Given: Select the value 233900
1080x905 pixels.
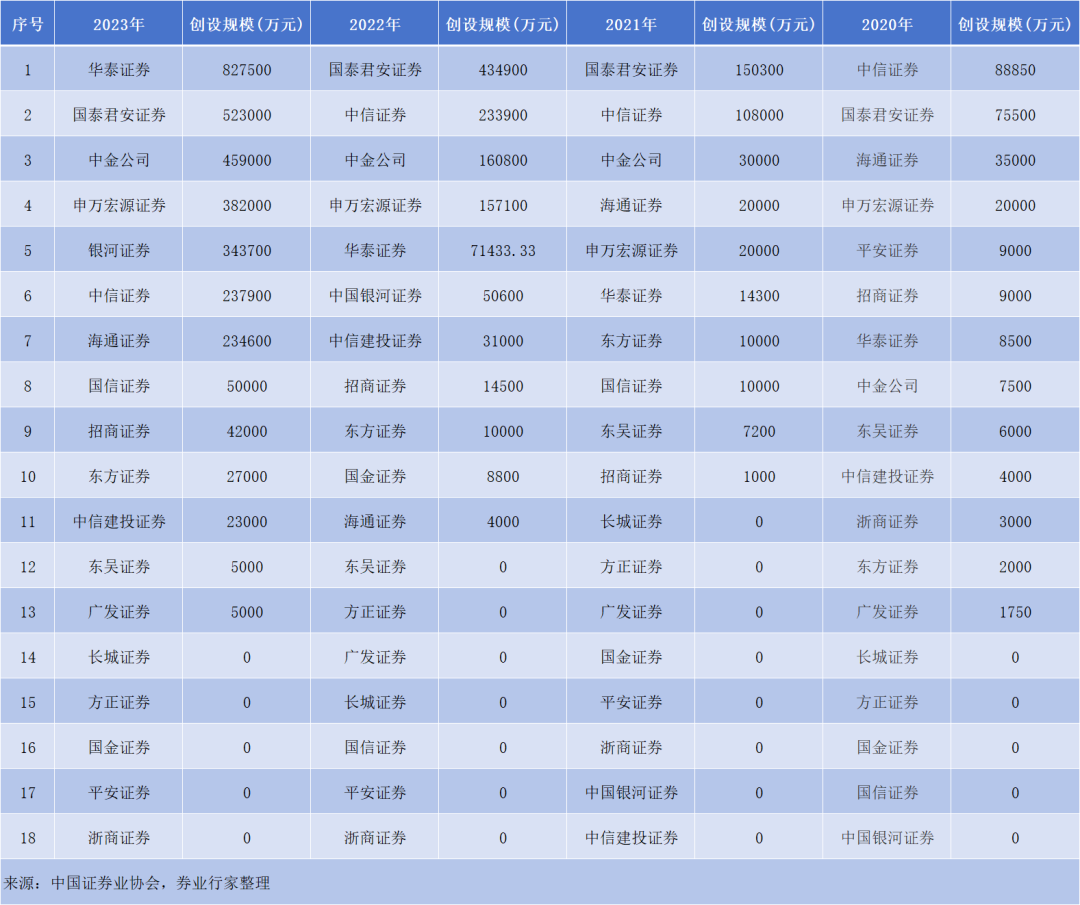Looking at the screenshot, I should (x=503, y=115).
